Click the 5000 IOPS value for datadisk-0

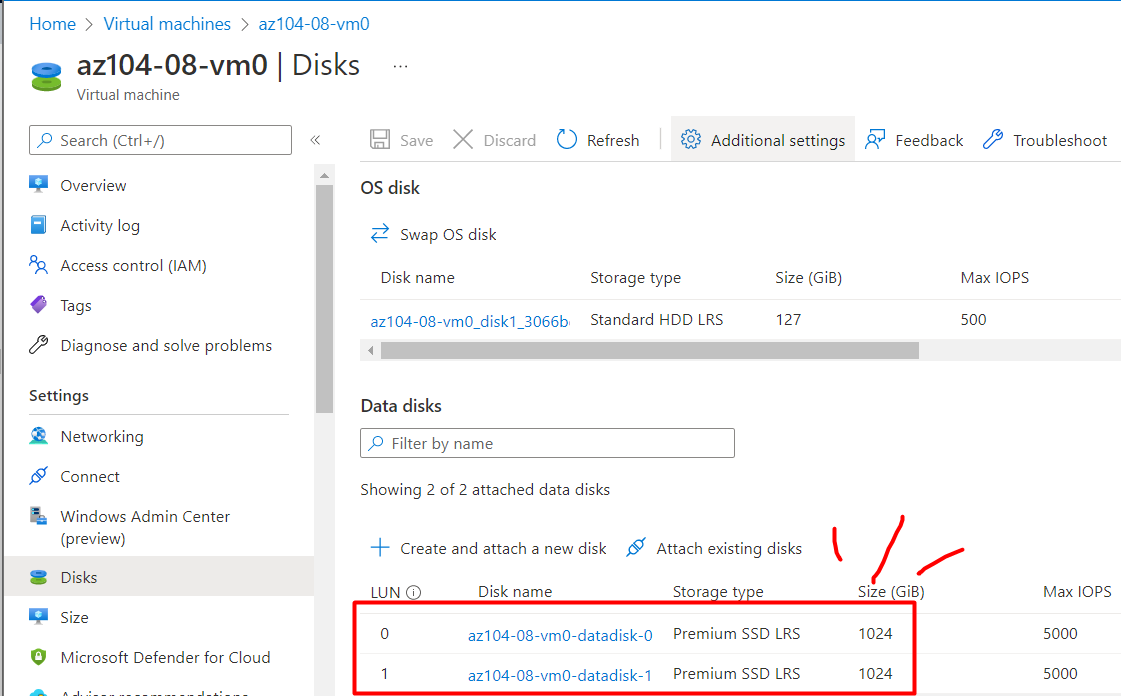coord(1060,634)
